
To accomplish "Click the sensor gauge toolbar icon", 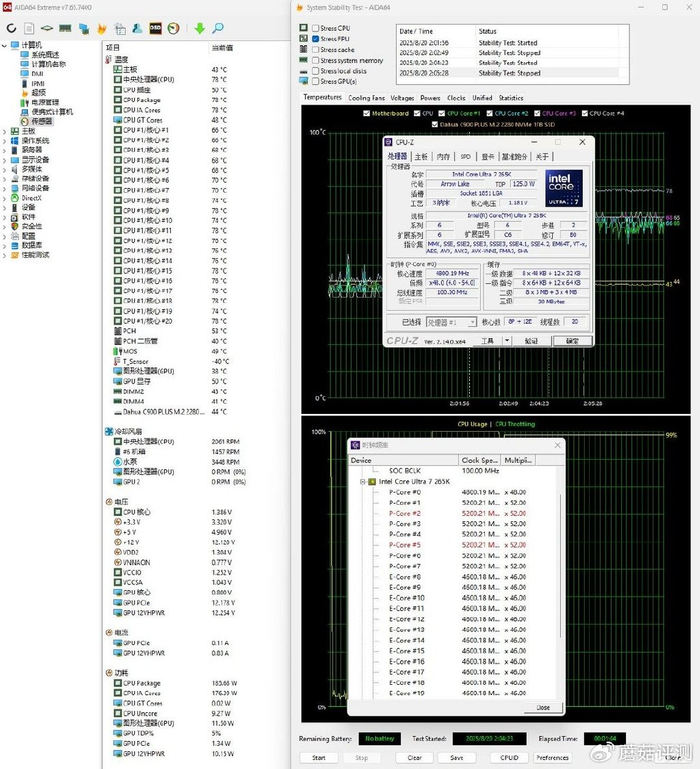I will tap(173, 28).
